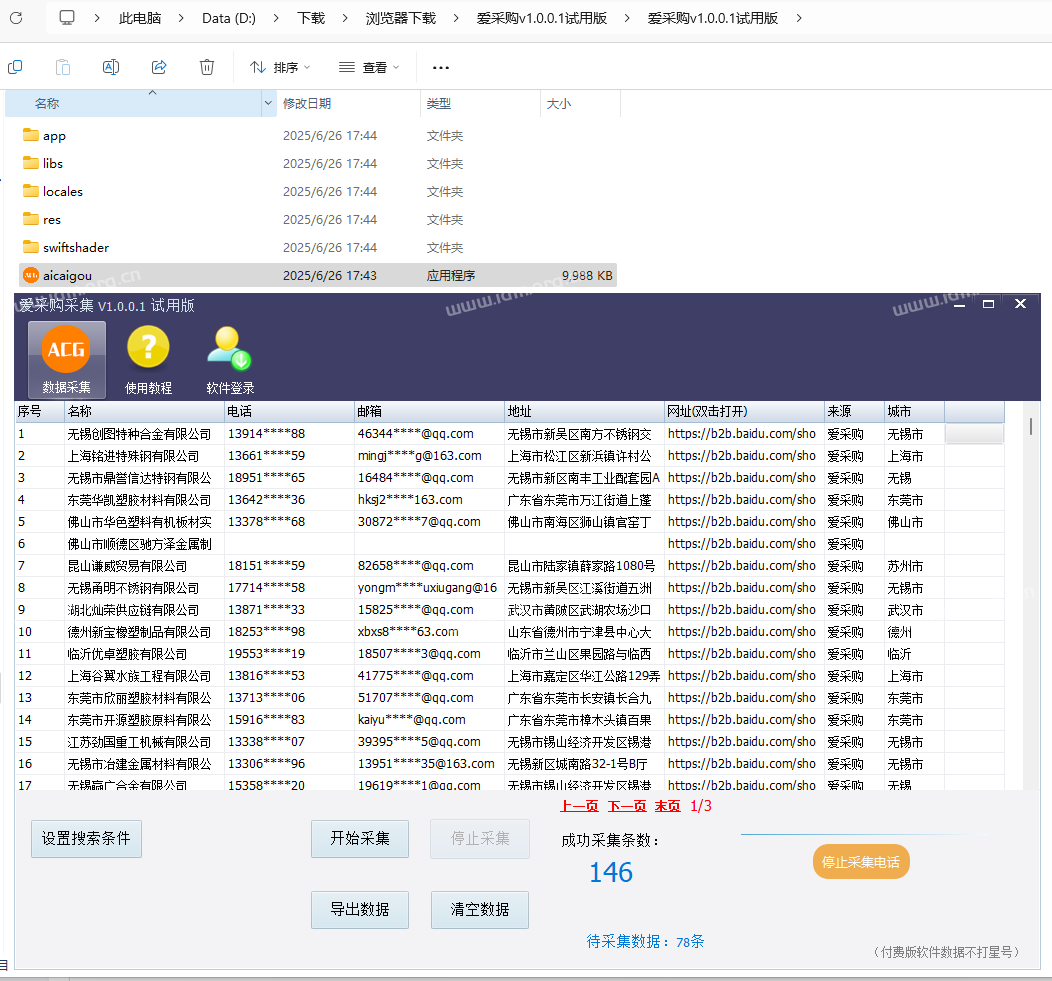Screen dimensions: 1052x981
Task: Click the Explorer copy icon
Action: [x=15, y=67]
